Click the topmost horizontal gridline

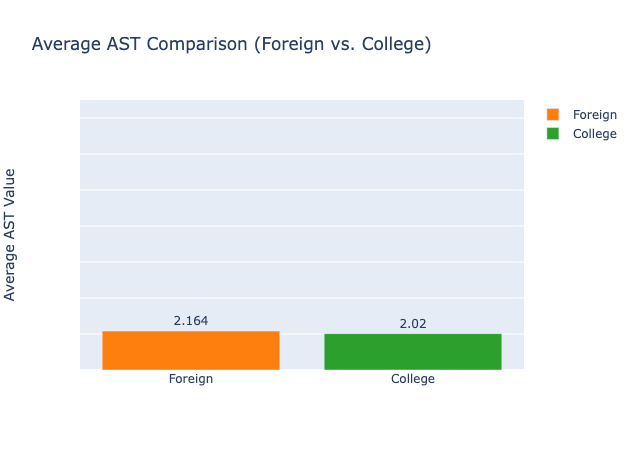click(x=300, y=118)
